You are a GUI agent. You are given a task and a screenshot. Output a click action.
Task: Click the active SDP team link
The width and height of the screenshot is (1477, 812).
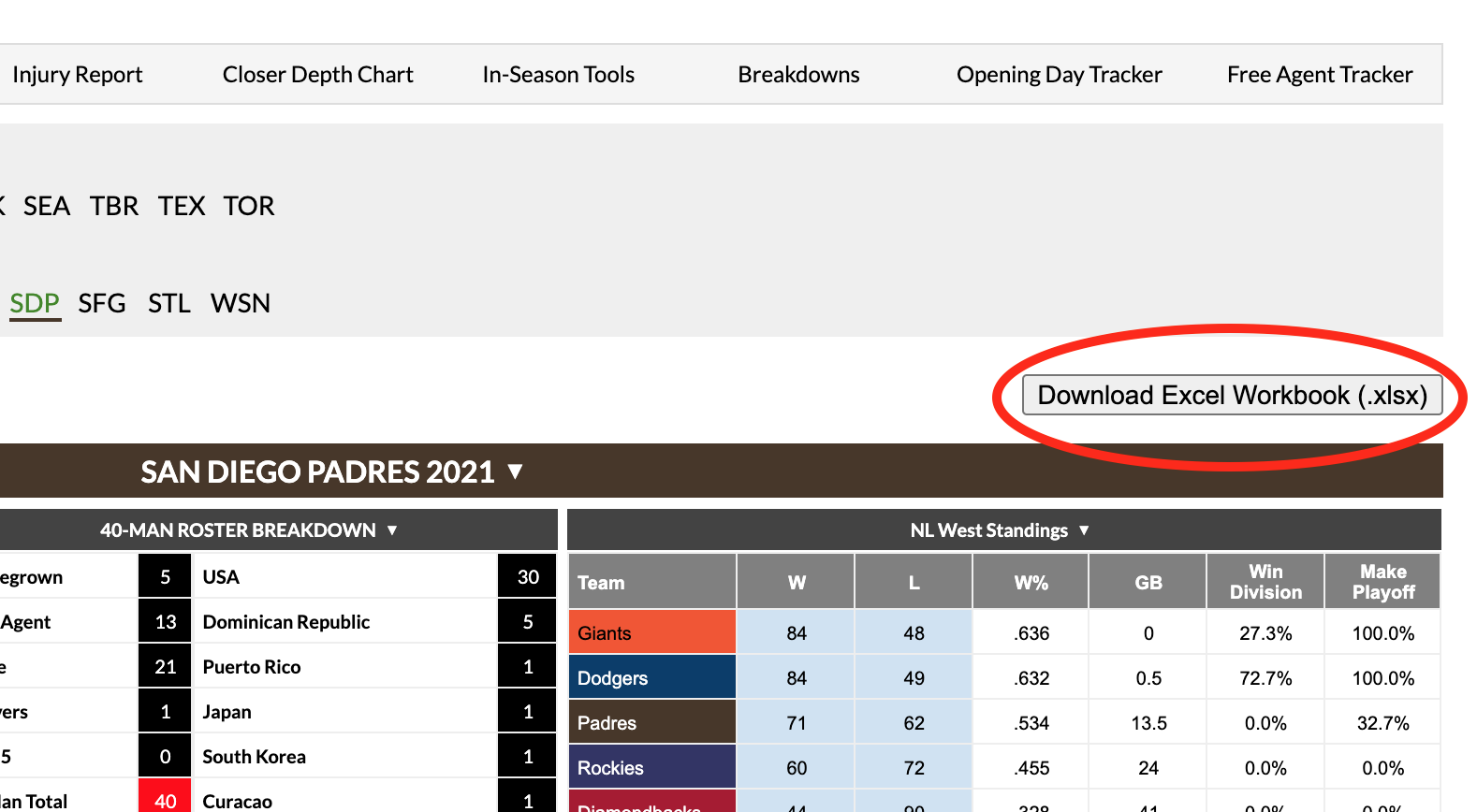coord(35,303)
